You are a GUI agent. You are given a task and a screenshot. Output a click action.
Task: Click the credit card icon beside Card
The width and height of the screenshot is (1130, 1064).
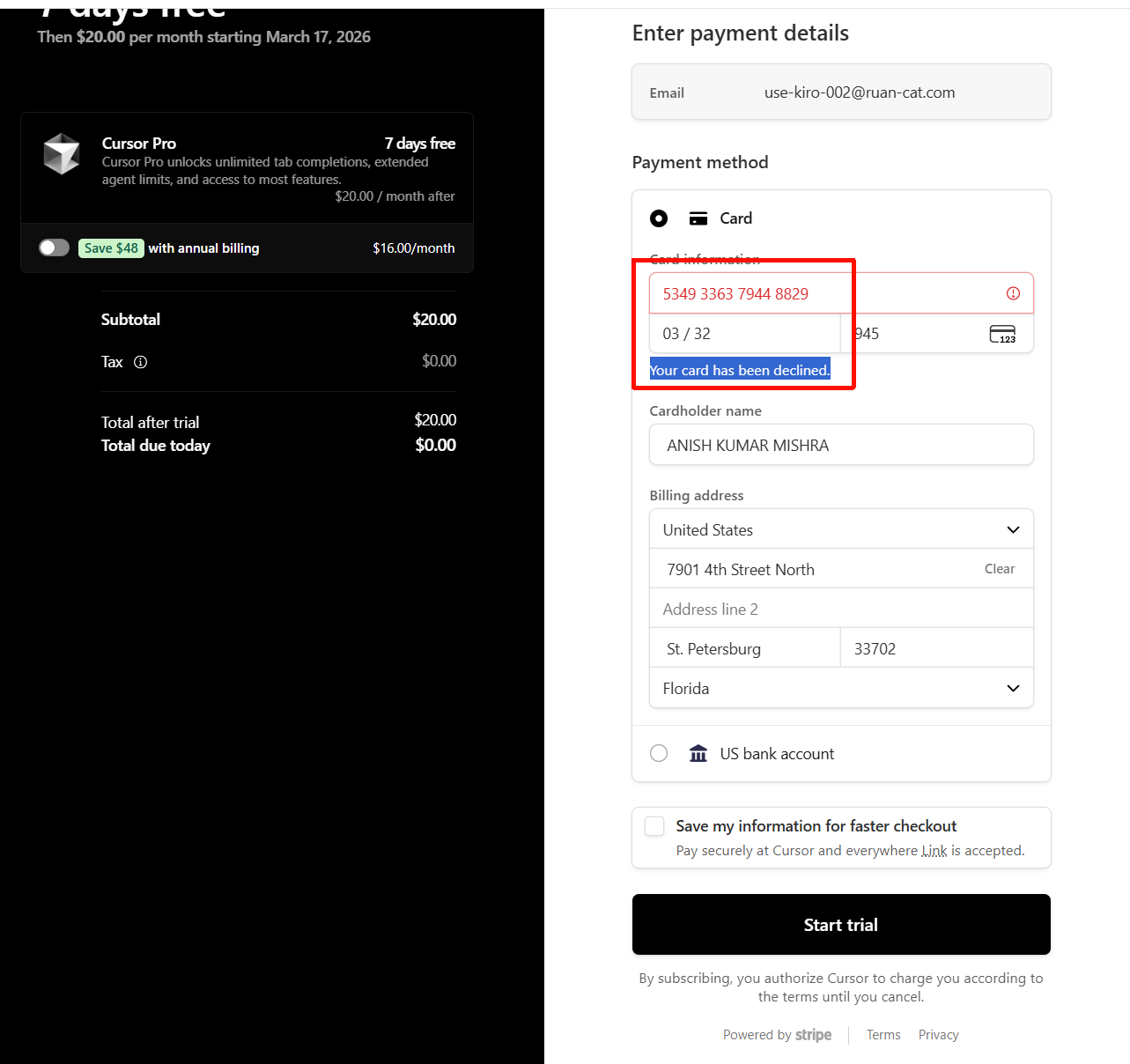(698, 218)
